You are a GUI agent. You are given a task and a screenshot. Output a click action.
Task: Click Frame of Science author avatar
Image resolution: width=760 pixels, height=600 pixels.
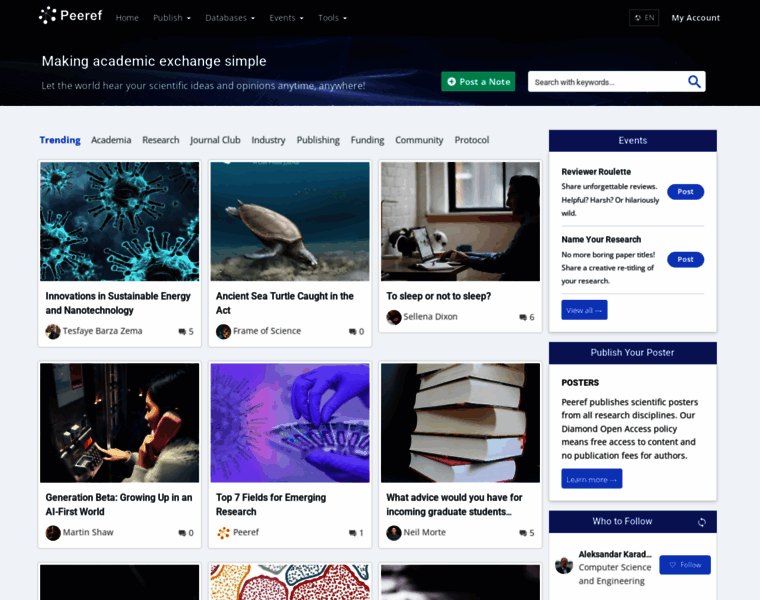click(223, 331)
